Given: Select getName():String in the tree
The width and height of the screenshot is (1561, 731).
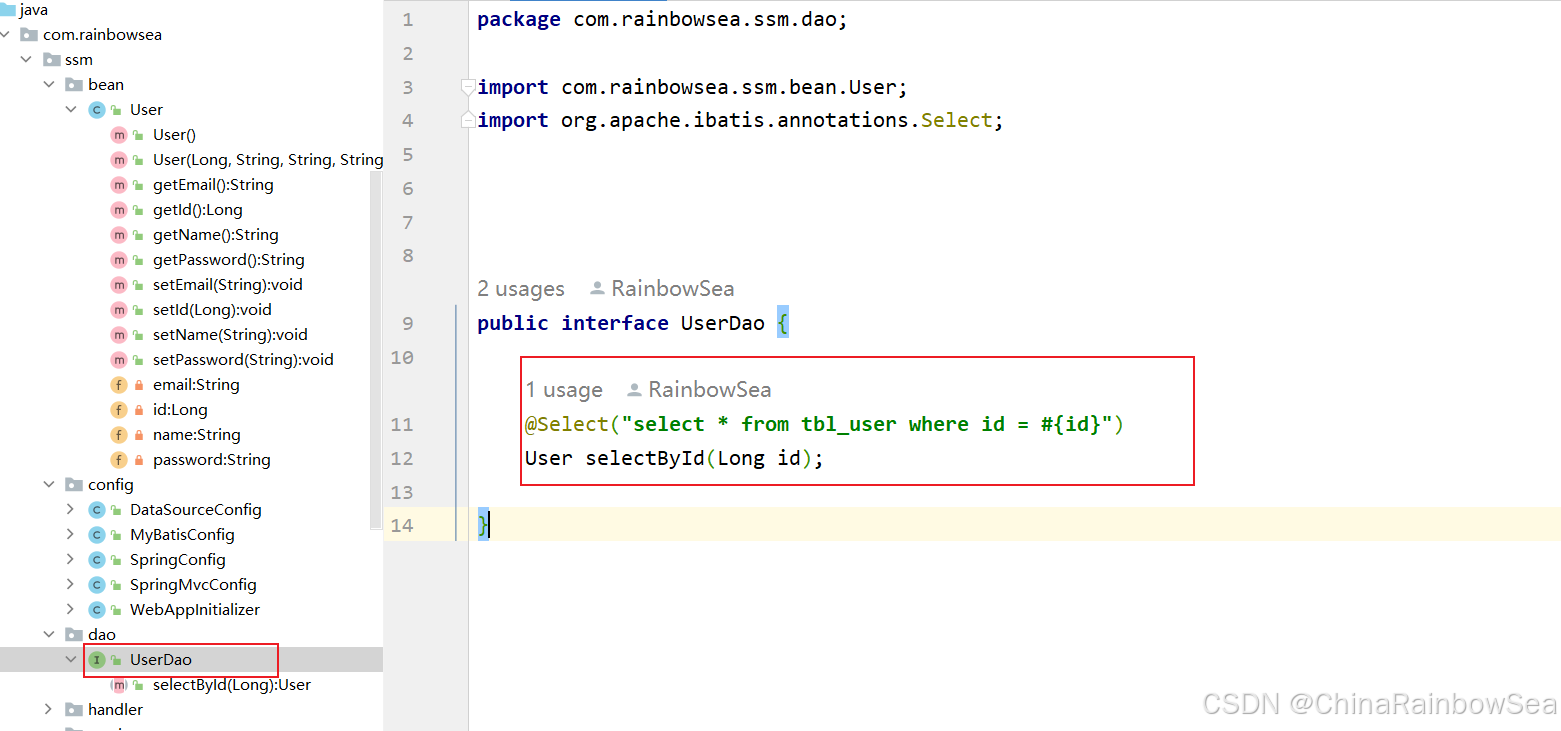Looking at the screenshot, I should point(215,235).
